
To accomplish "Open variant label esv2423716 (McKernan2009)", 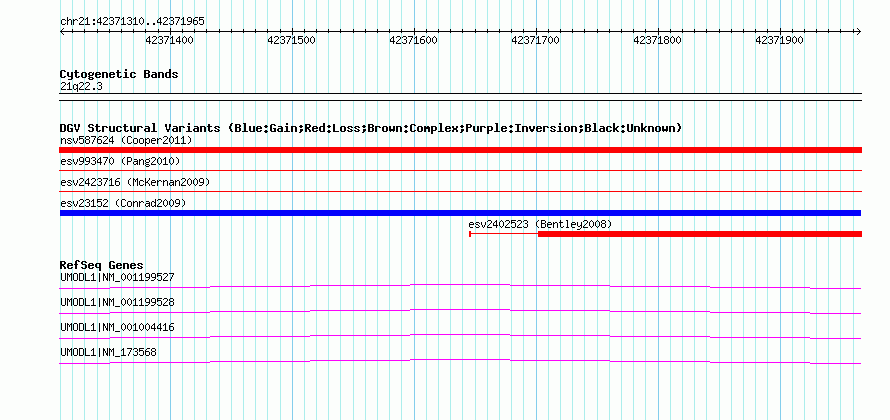I will [x=135, y=182].
